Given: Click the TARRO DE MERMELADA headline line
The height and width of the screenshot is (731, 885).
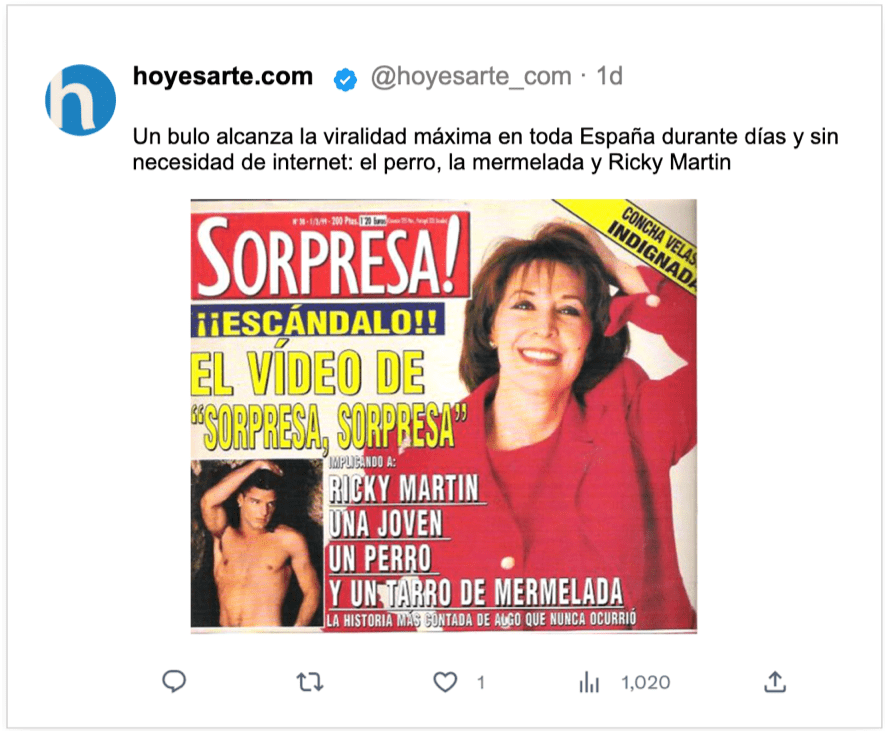Looking at the screenshot, I should (x=476, y=593).
